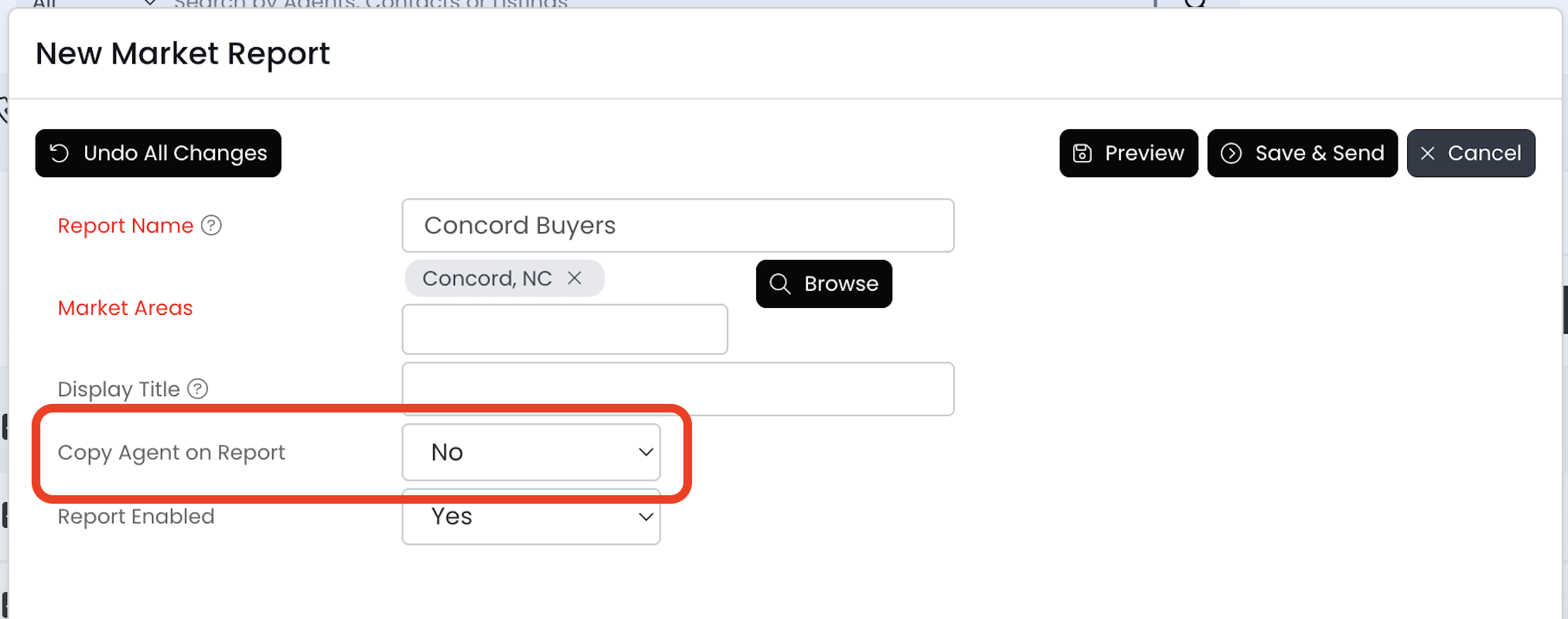Click the Report Name help icon
Image resolution: width=1568 pixels, height=619 pixels.
tap(211, 225)
